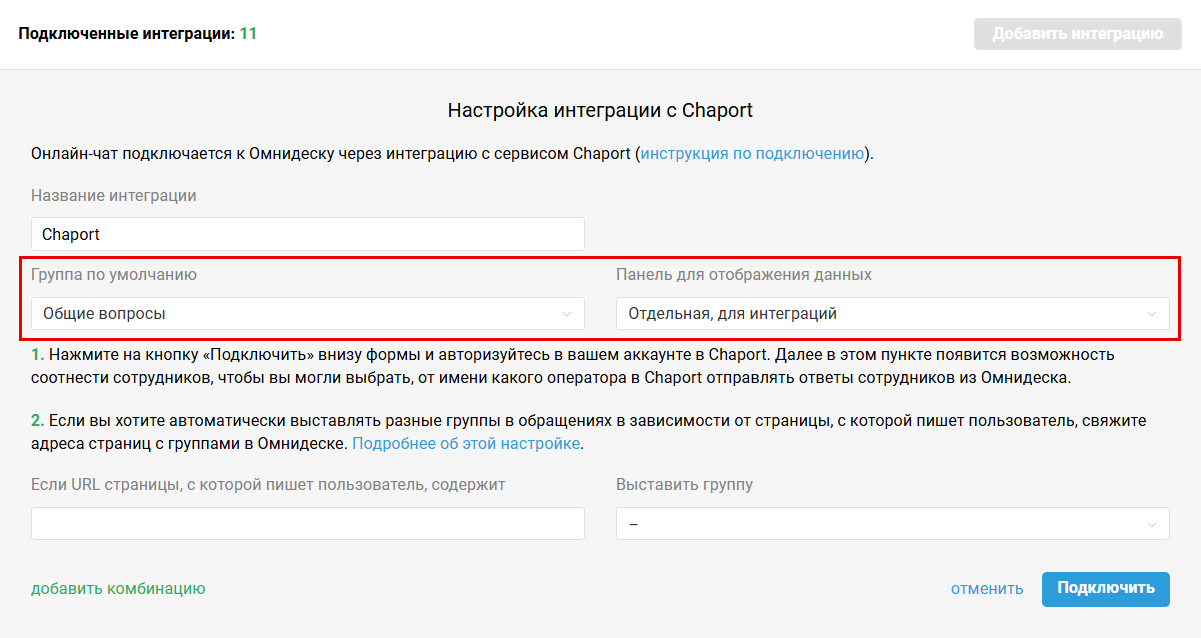Screen dimensions: 1201x638
Task: Click the 'Подключенные интеграции:' label
Action: [x=126, y=34]
